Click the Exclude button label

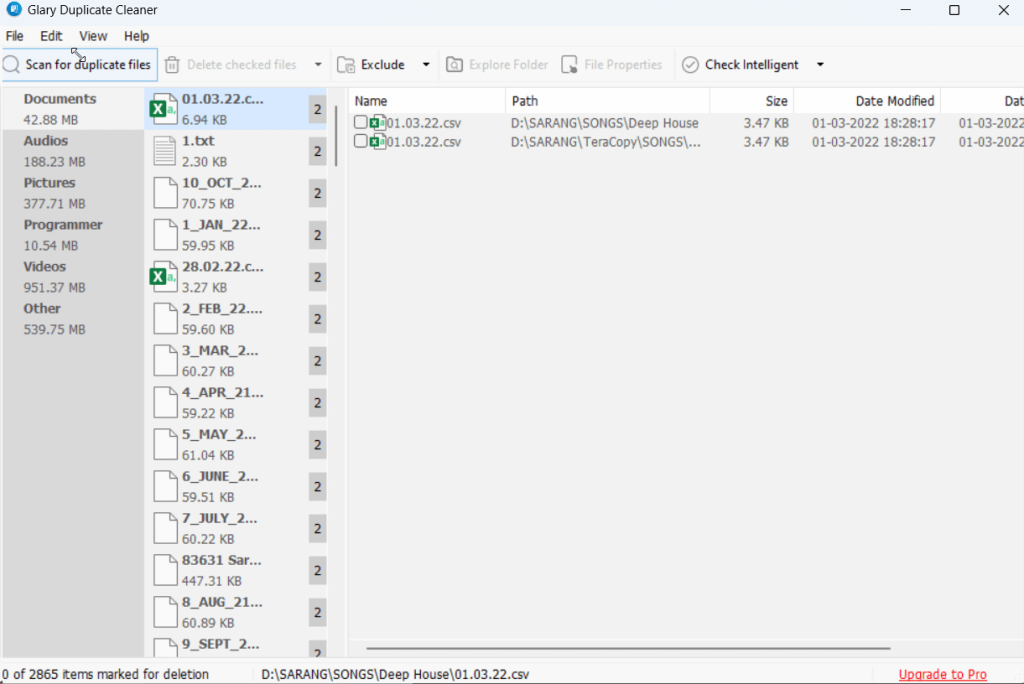[x=383, y=65]
